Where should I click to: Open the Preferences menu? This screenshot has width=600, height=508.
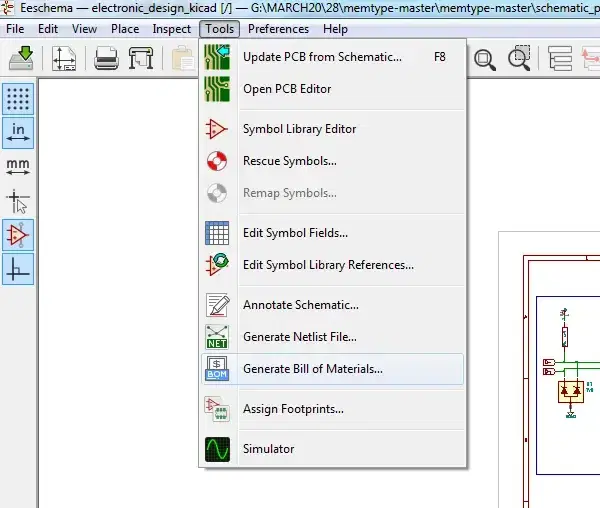tap(278, 29)
